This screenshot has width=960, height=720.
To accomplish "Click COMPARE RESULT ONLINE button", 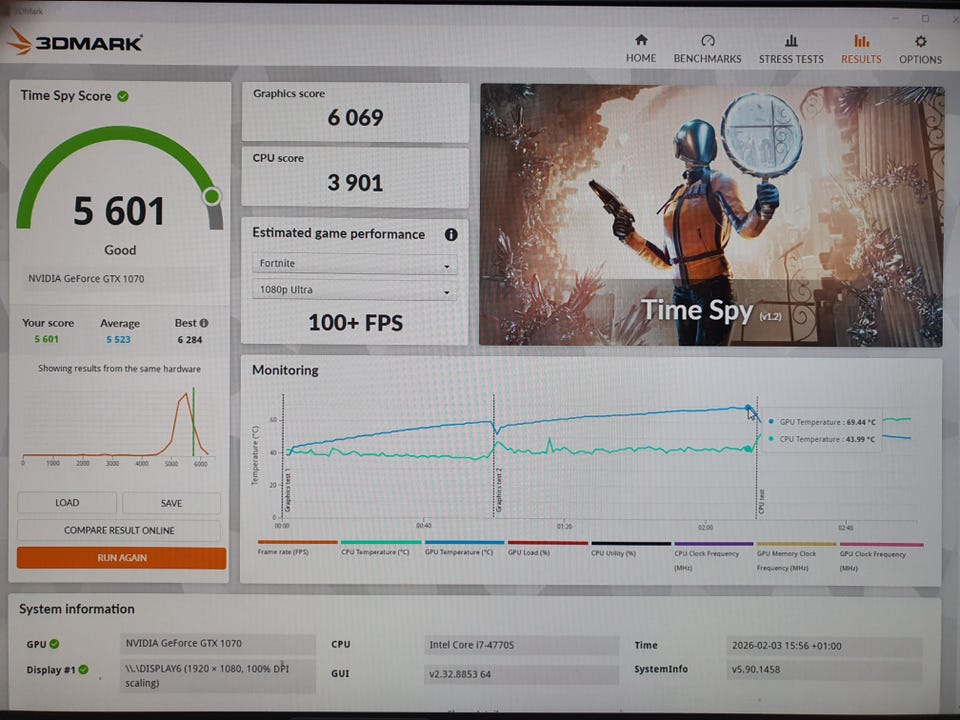I will (119, 530).
